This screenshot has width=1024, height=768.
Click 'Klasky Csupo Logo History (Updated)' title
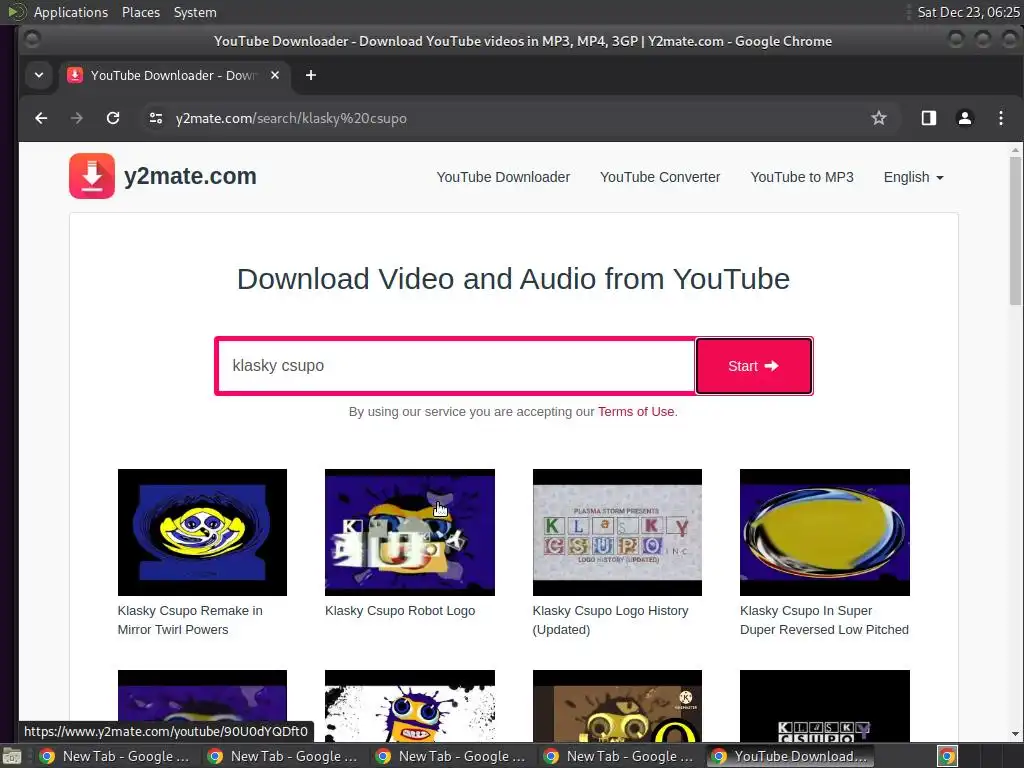(610, 620)
